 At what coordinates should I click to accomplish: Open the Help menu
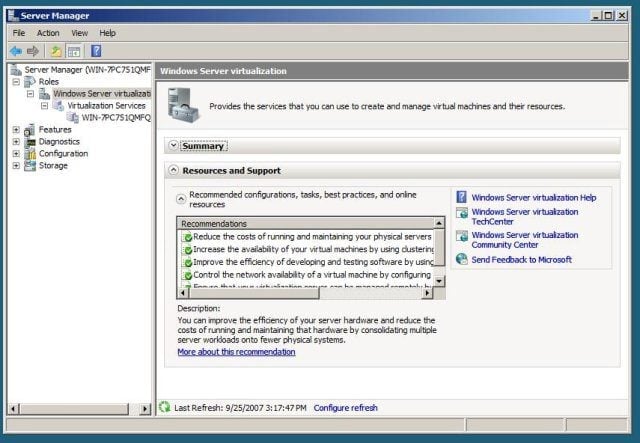pyautogui.click(x=107, y=33)
